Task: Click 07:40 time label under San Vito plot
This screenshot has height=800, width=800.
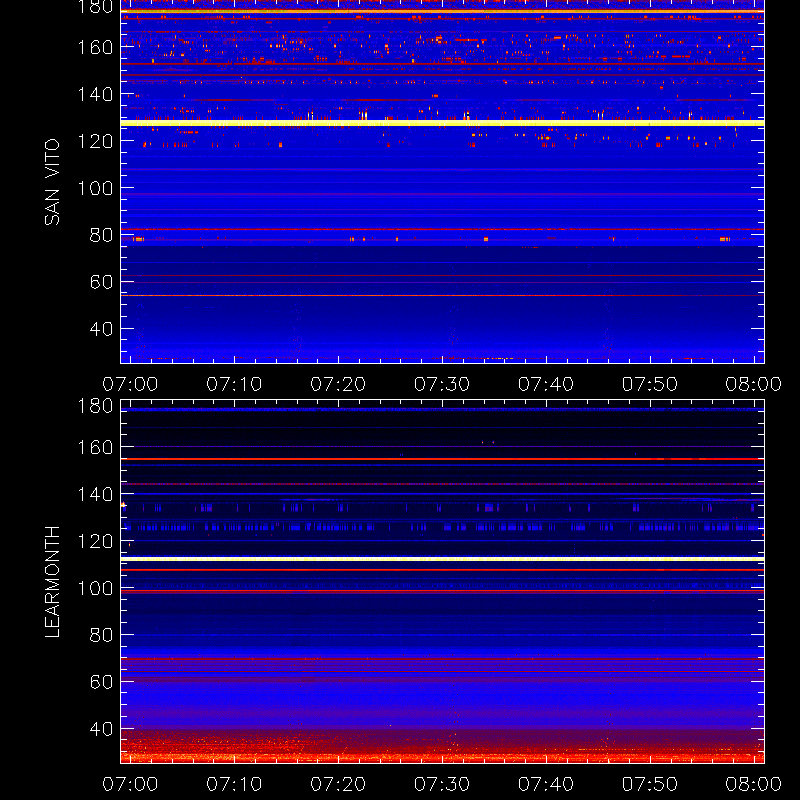Action: (546, 384)
